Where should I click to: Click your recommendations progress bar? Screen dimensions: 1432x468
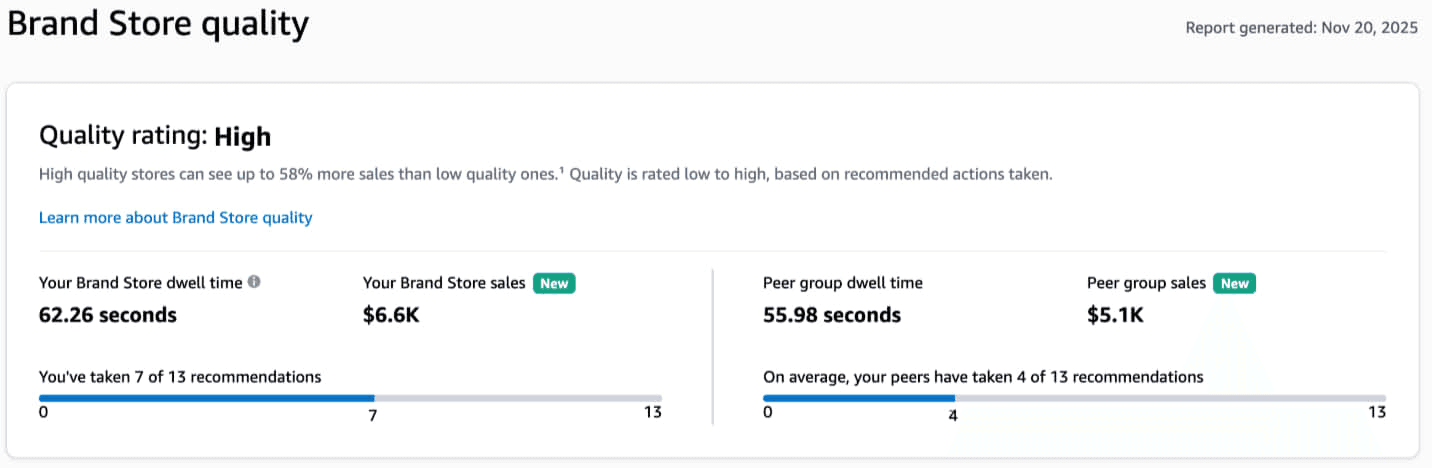coord(350,398)
